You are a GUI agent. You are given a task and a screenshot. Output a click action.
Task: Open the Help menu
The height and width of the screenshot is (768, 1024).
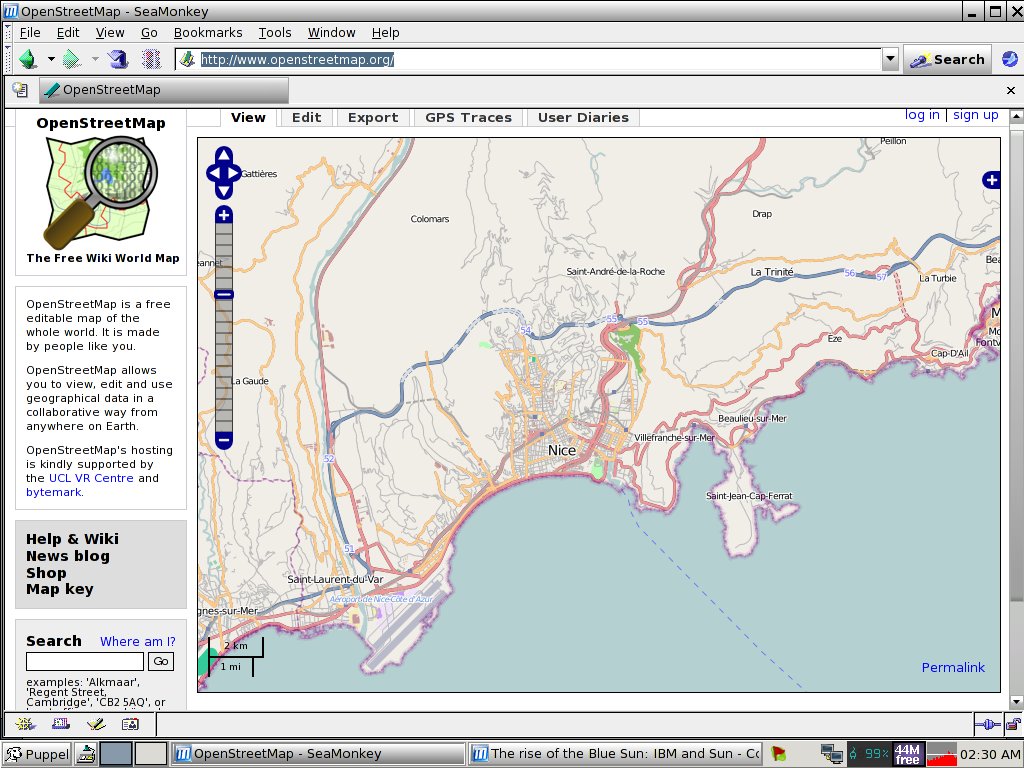tap(385, 33)
